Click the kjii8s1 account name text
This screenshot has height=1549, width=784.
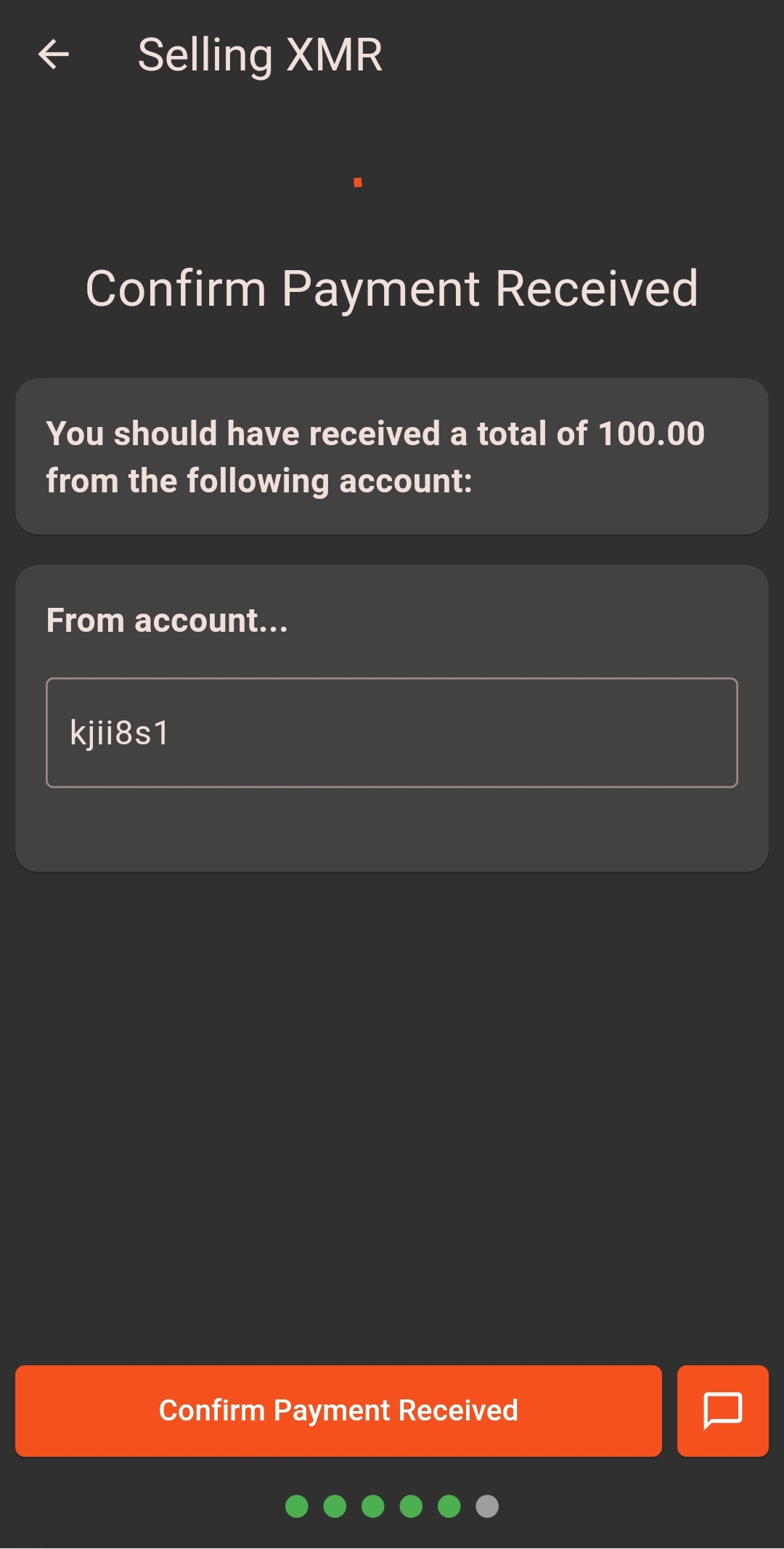point(120,732)
